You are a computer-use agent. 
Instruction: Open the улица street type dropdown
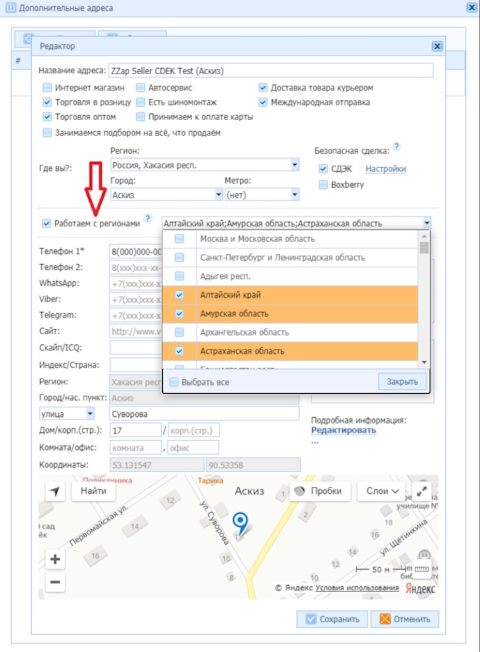pyautogui.click(x=67, y=414)
